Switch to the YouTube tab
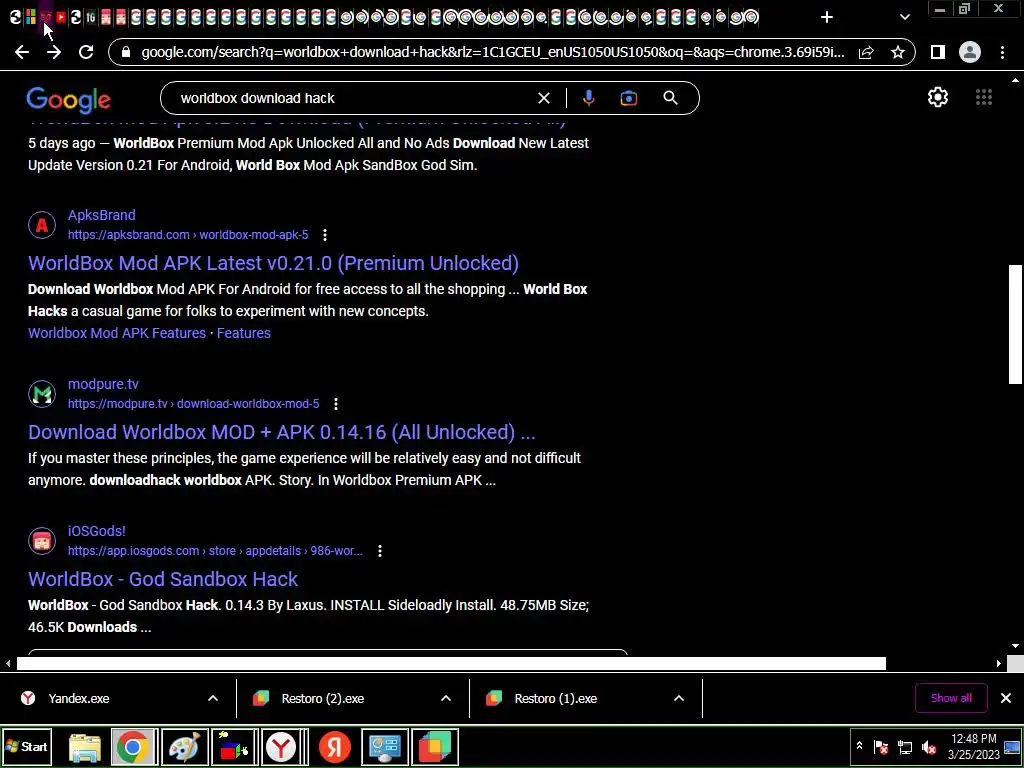Viewport: 1024px width, 768px height. click(x=61, y=18)
